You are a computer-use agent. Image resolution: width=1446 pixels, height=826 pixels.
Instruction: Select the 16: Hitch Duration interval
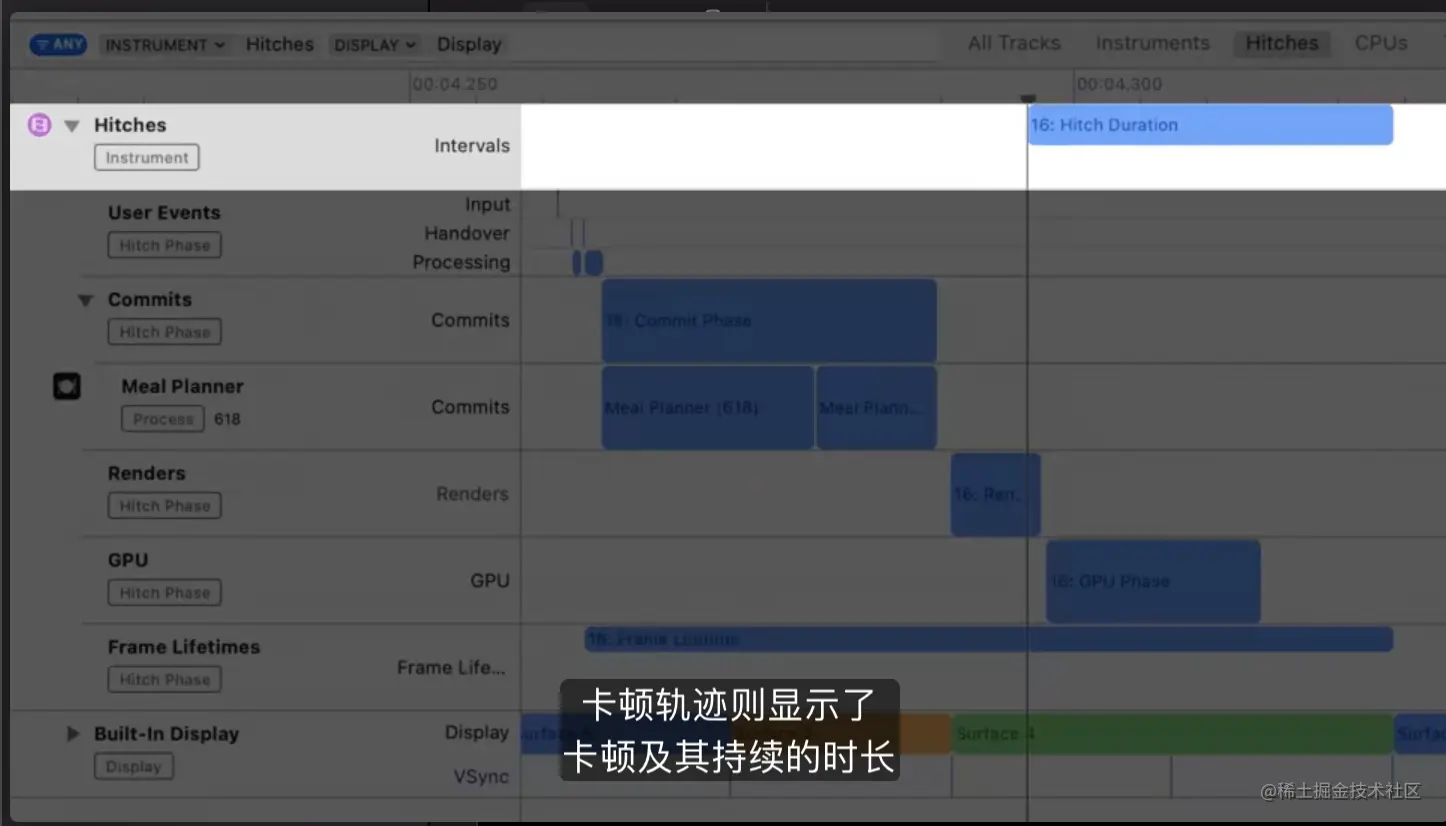coord(1210,124)
